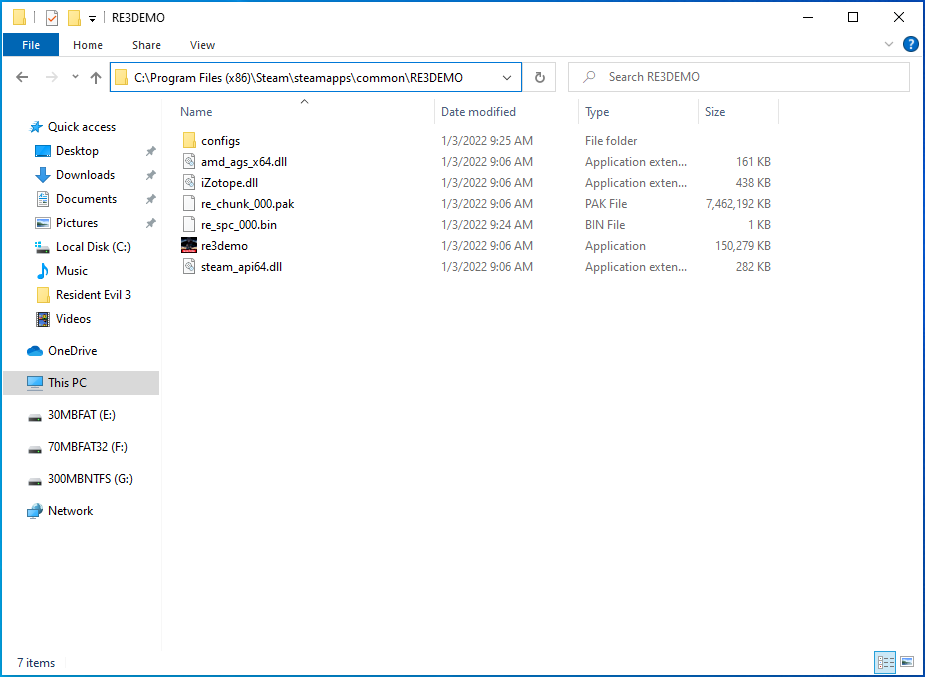Click the Documents pin icon

pos(150,199)
